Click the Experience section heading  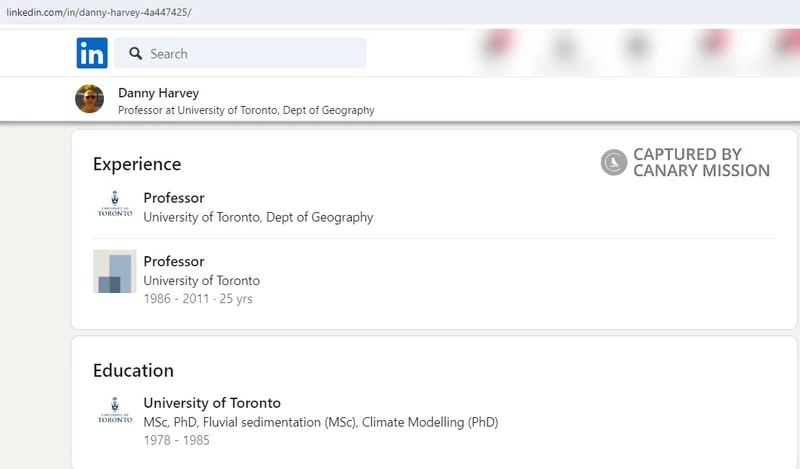click(x=137, y=164)
